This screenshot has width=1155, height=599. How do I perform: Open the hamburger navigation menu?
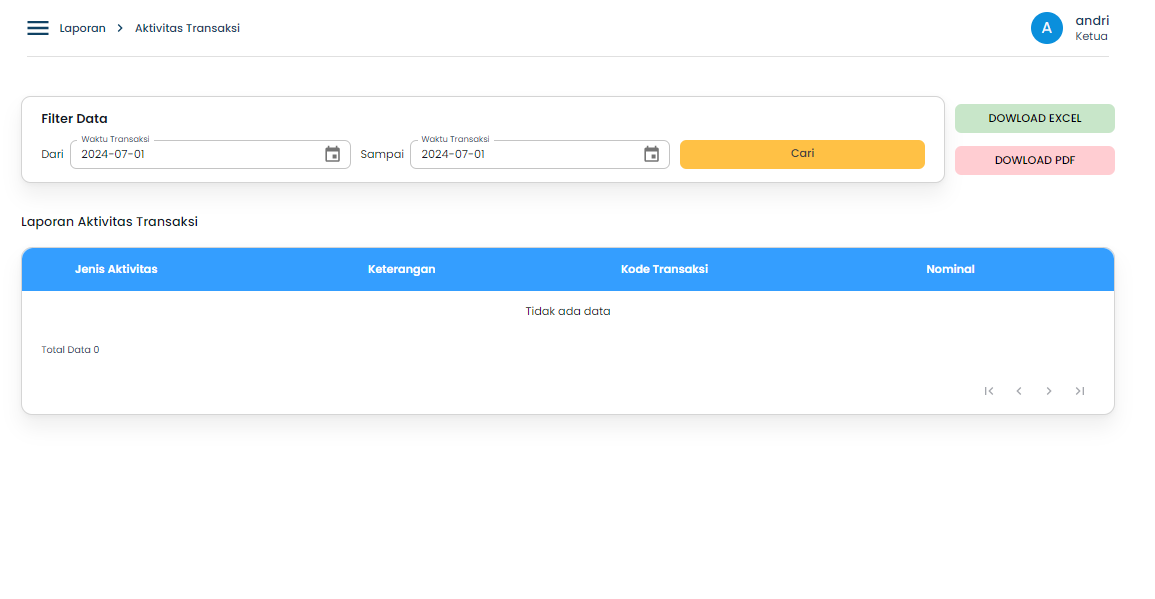(37, 27)
